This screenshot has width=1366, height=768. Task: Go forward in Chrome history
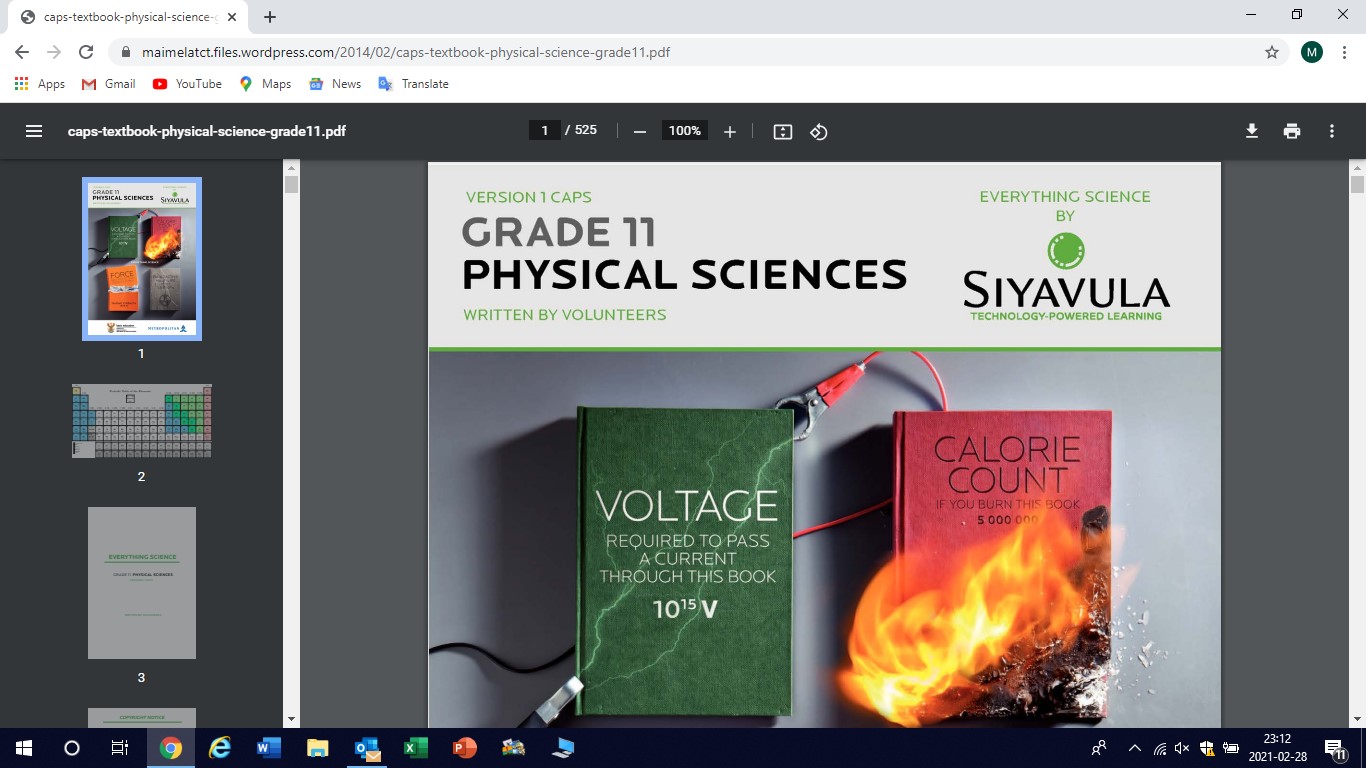(54, 52)
